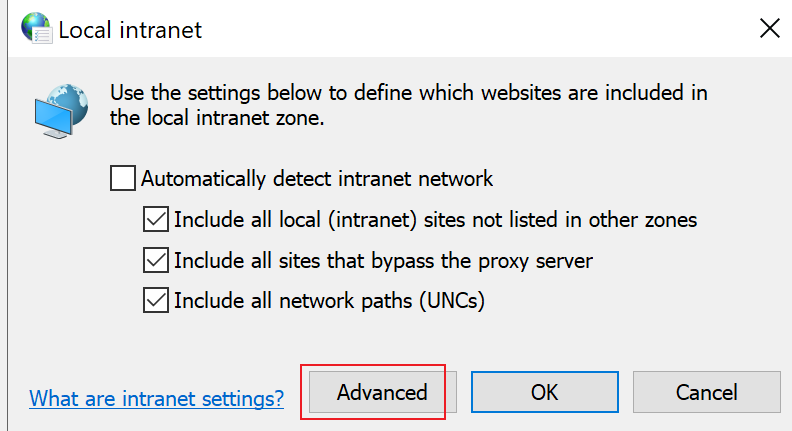
Task: Uncheck Include all local (intranet) sites box
Action: point(156,219)
